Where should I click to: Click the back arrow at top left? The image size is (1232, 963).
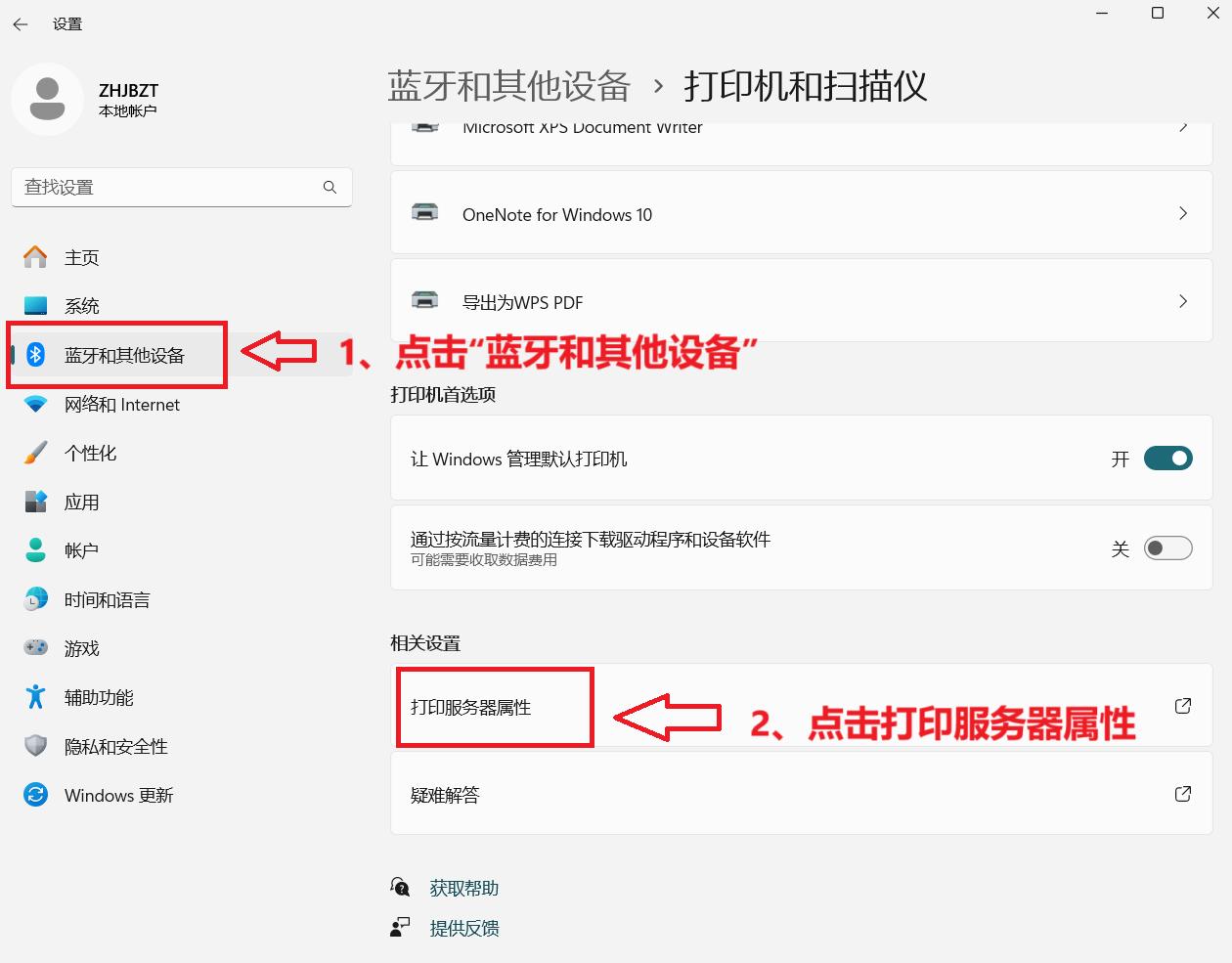point(20,24)
